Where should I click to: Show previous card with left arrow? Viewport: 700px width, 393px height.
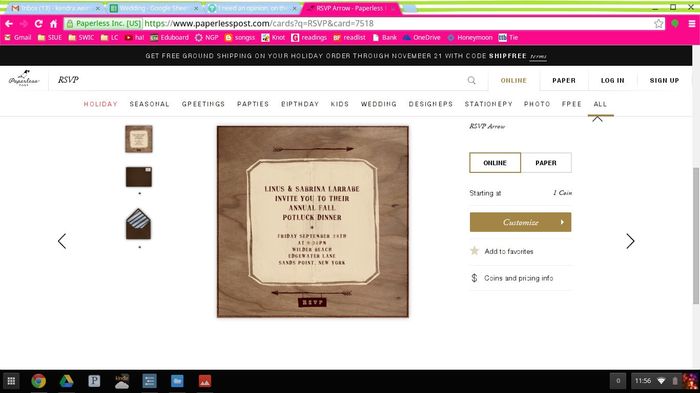coord(62,241)
